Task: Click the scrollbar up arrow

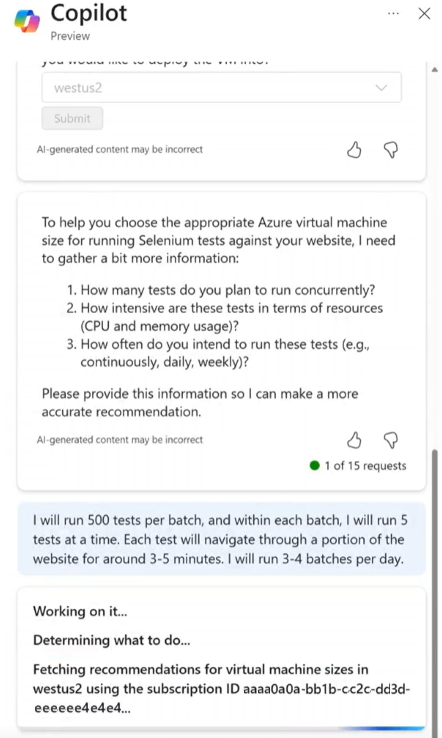Action: pos(435,70)
